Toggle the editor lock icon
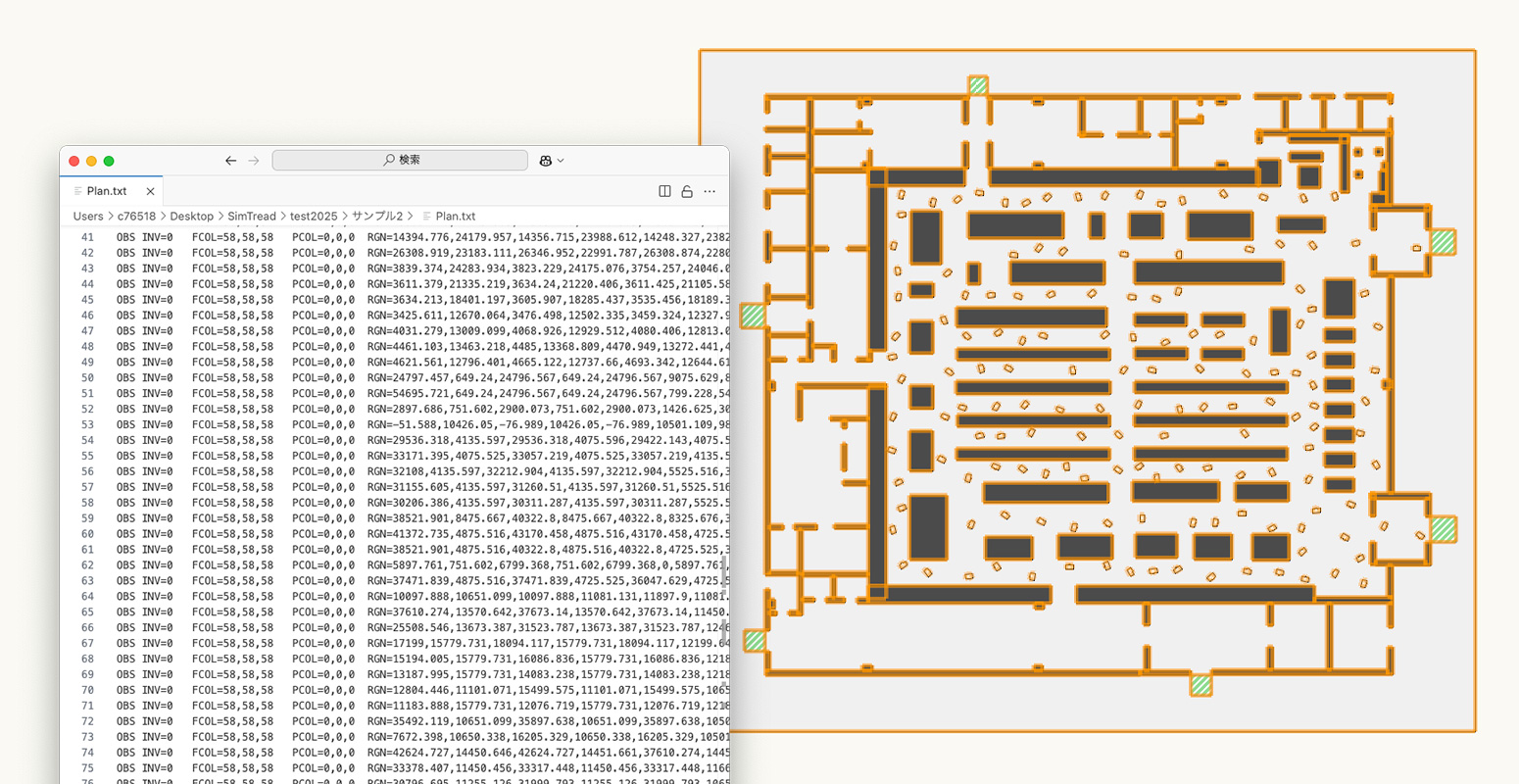Screen dimensions: 1519x784 (687, 191)
